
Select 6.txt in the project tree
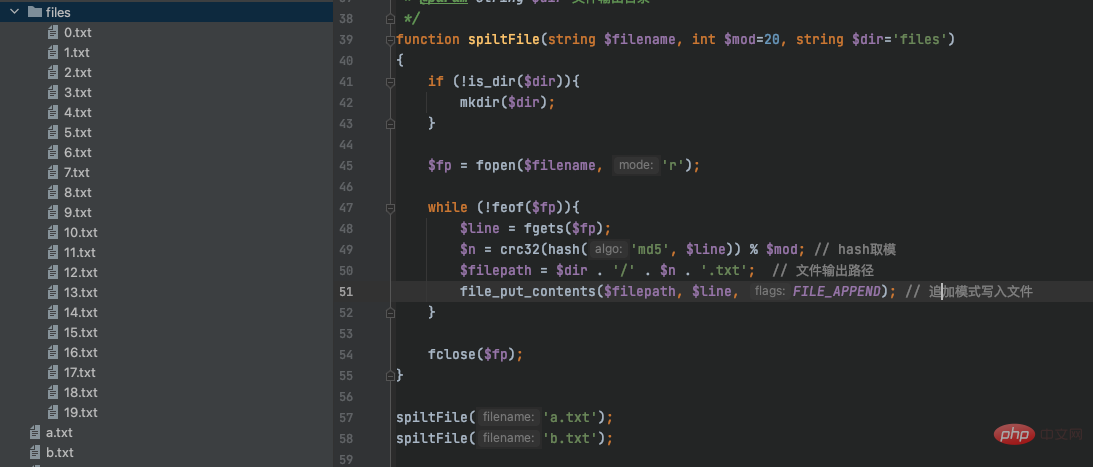[x=77, y=152]
